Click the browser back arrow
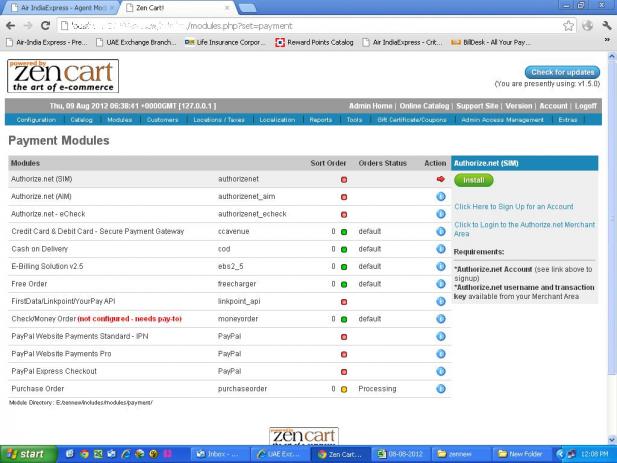617x463 pixels. pyautogui.click(x=11, y=26)
